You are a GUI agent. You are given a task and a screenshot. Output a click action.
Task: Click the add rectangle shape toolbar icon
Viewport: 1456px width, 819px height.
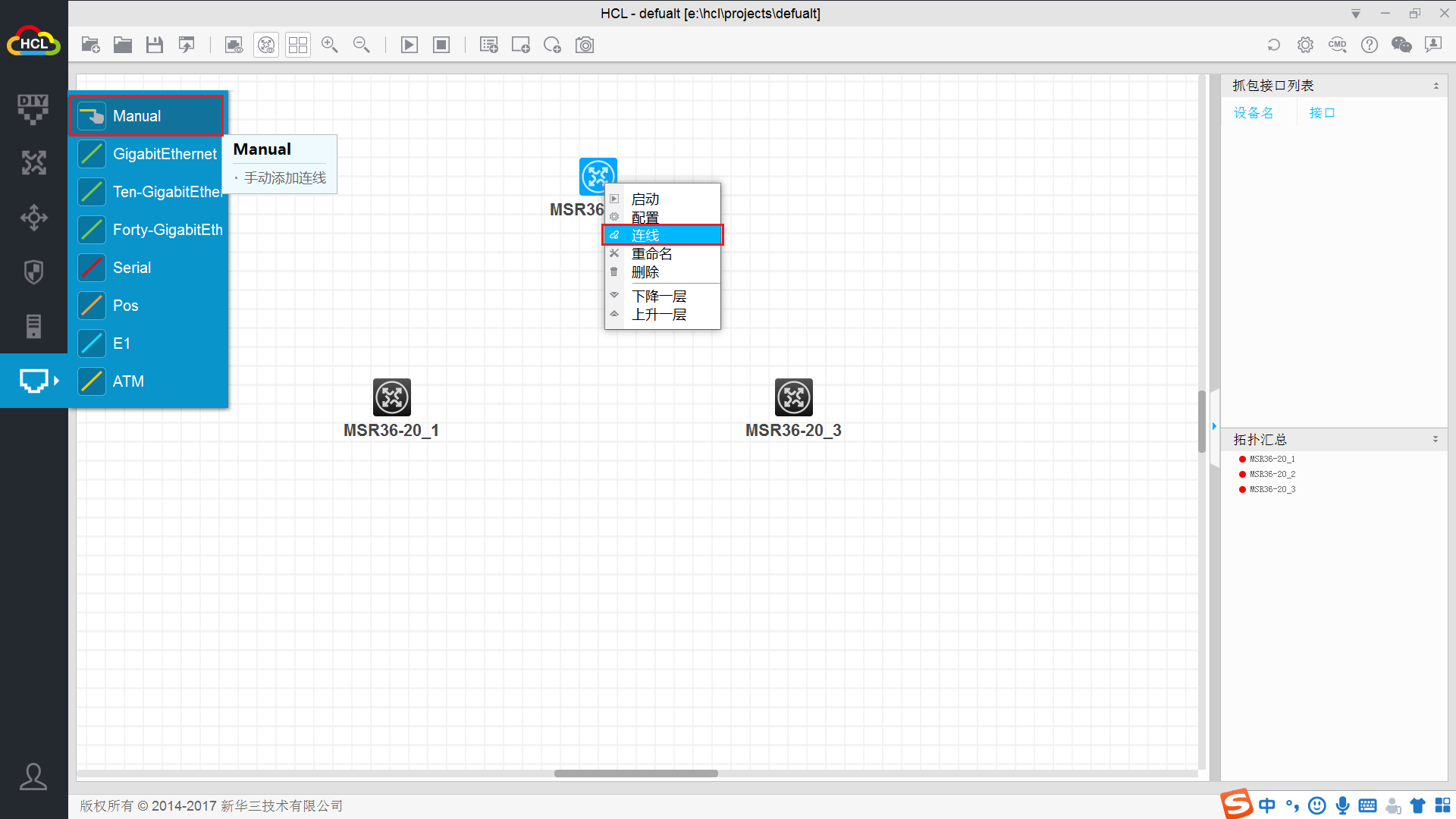click(521, 45)
